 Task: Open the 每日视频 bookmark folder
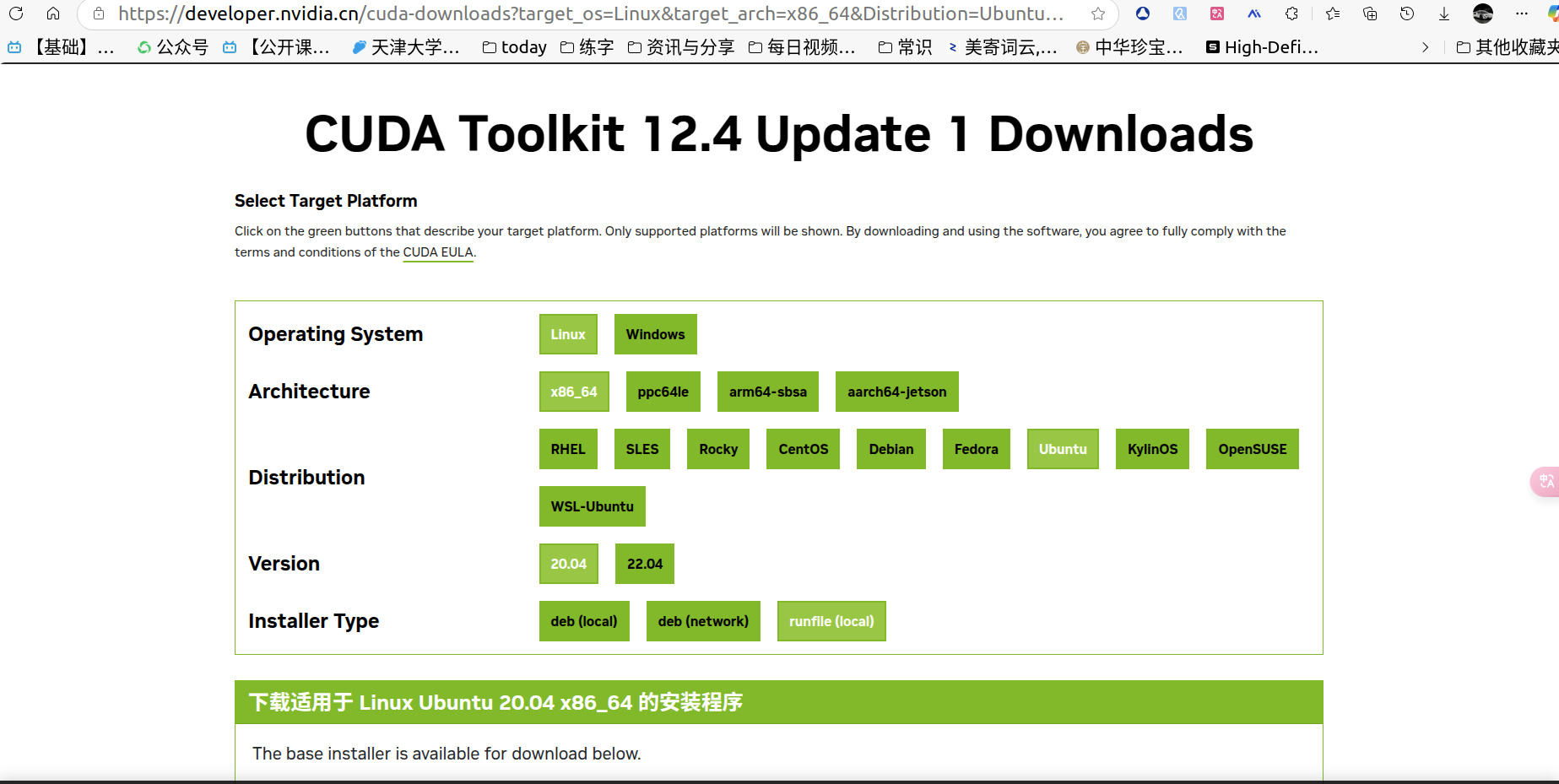pyautogui.click(x=802, y=47)
